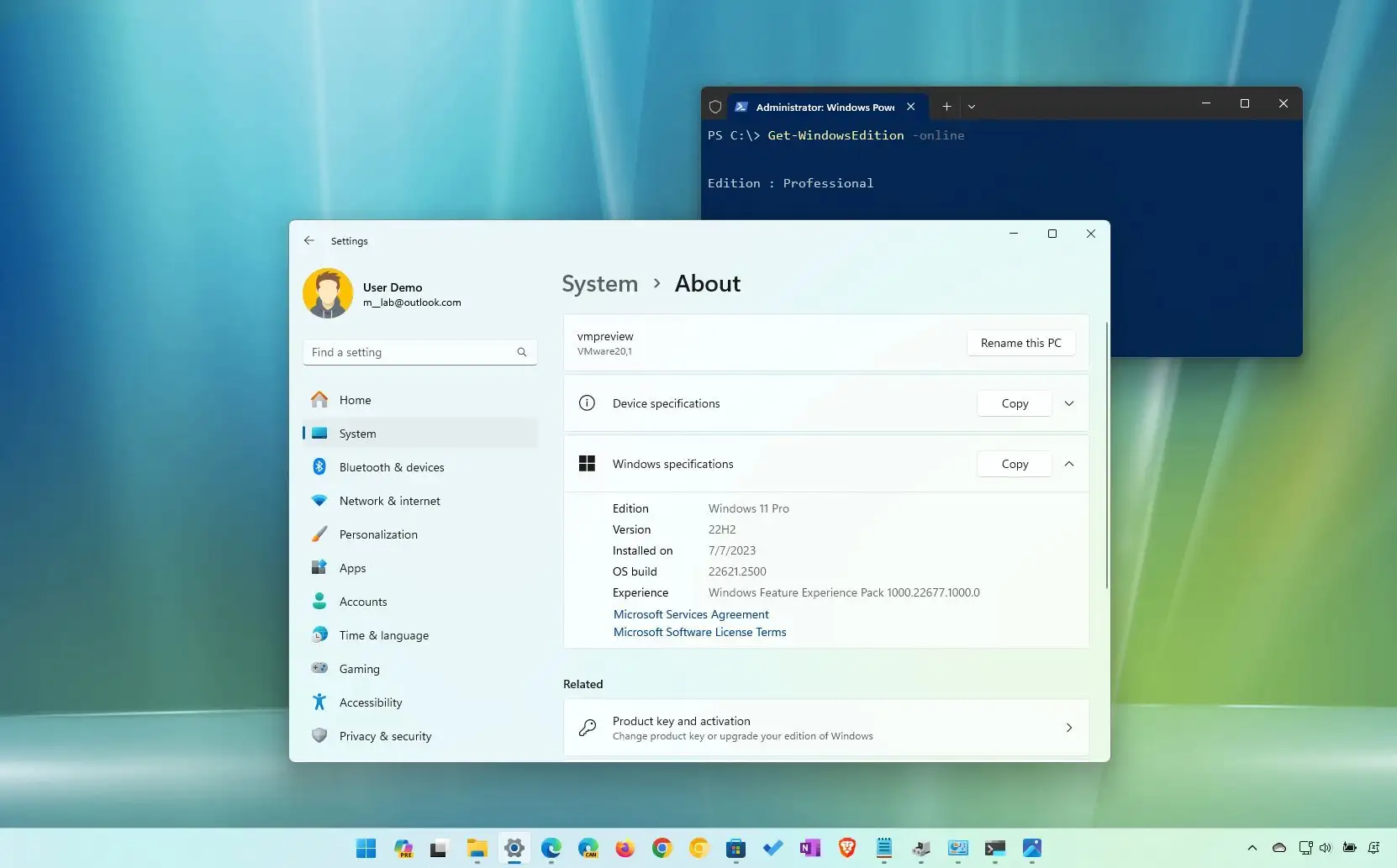
Task: Open Product key and activation
Action: pos(826,728)
